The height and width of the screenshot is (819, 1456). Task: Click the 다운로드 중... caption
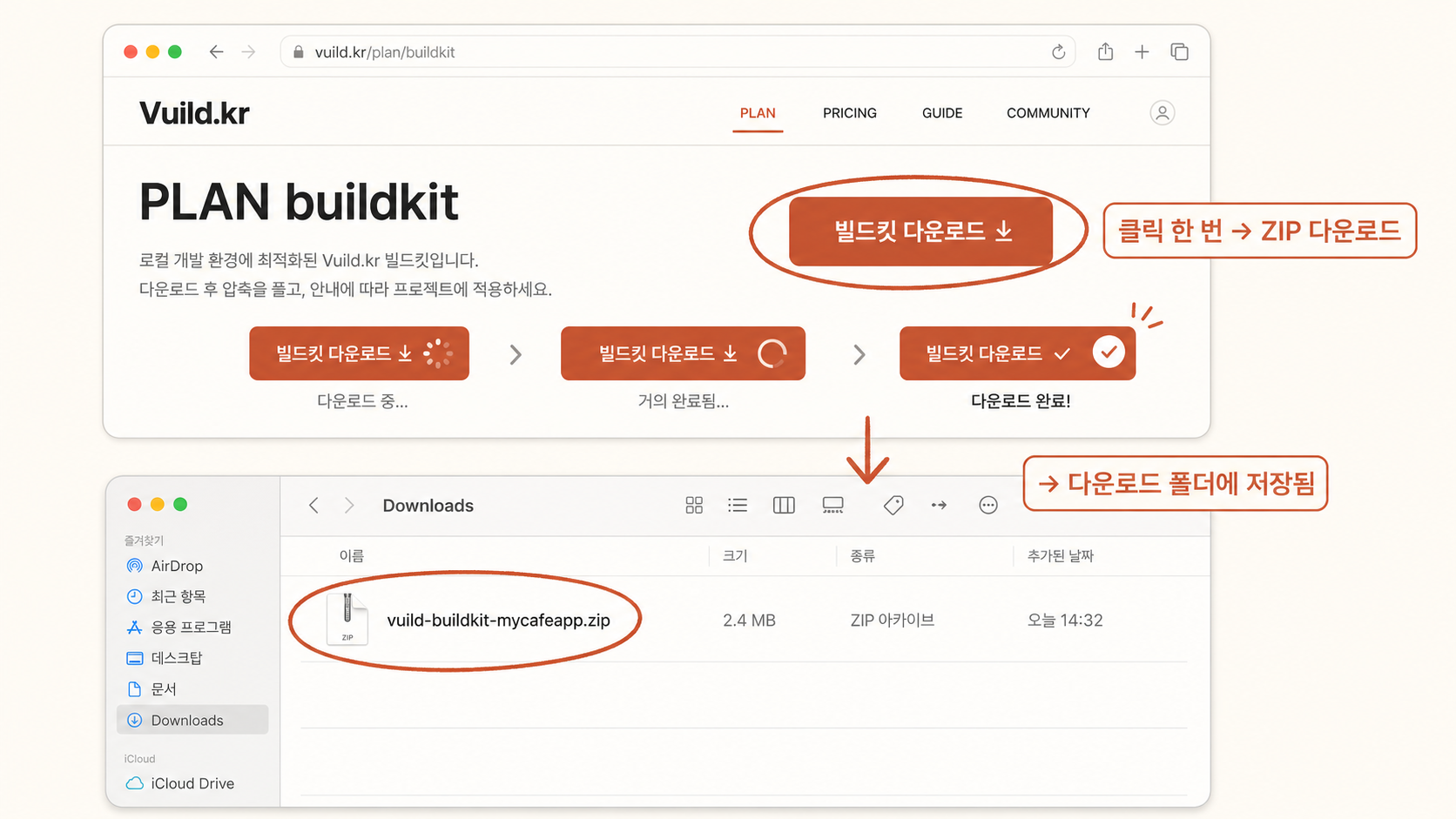tap(362, 401)
